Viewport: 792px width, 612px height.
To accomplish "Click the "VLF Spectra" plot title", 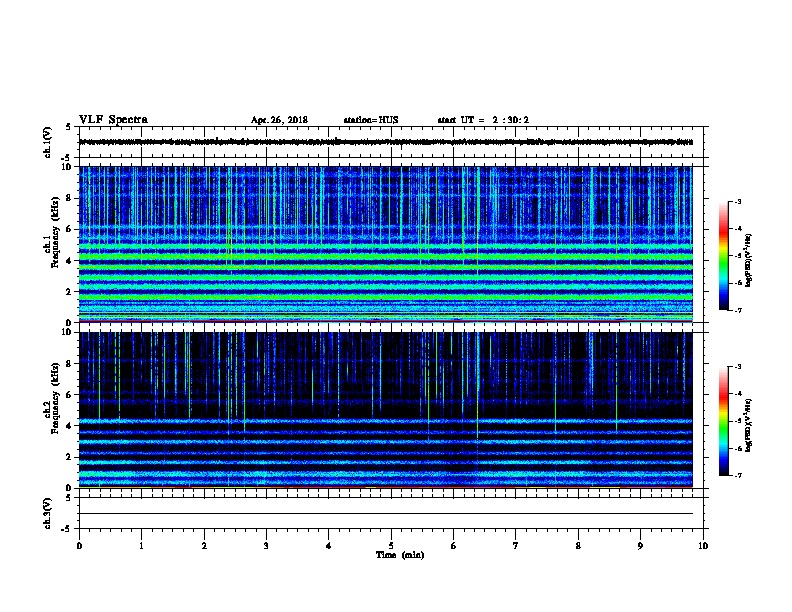I will 113,120.
